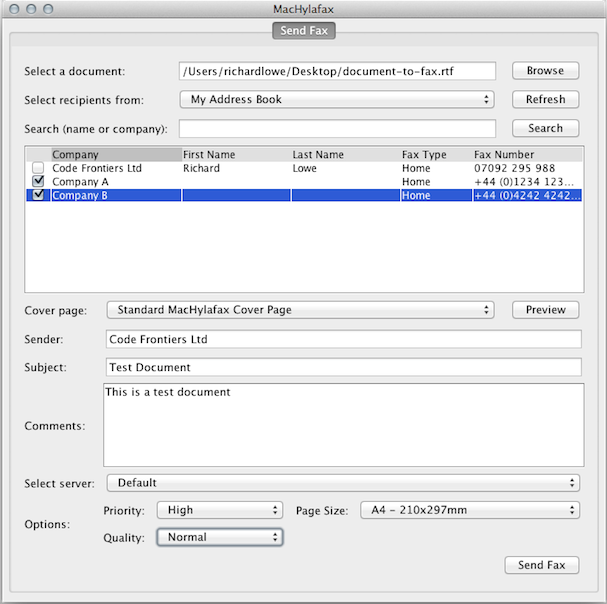Click the document path input field
Viewport: 607px width, 604px height.
pos(337,71)
